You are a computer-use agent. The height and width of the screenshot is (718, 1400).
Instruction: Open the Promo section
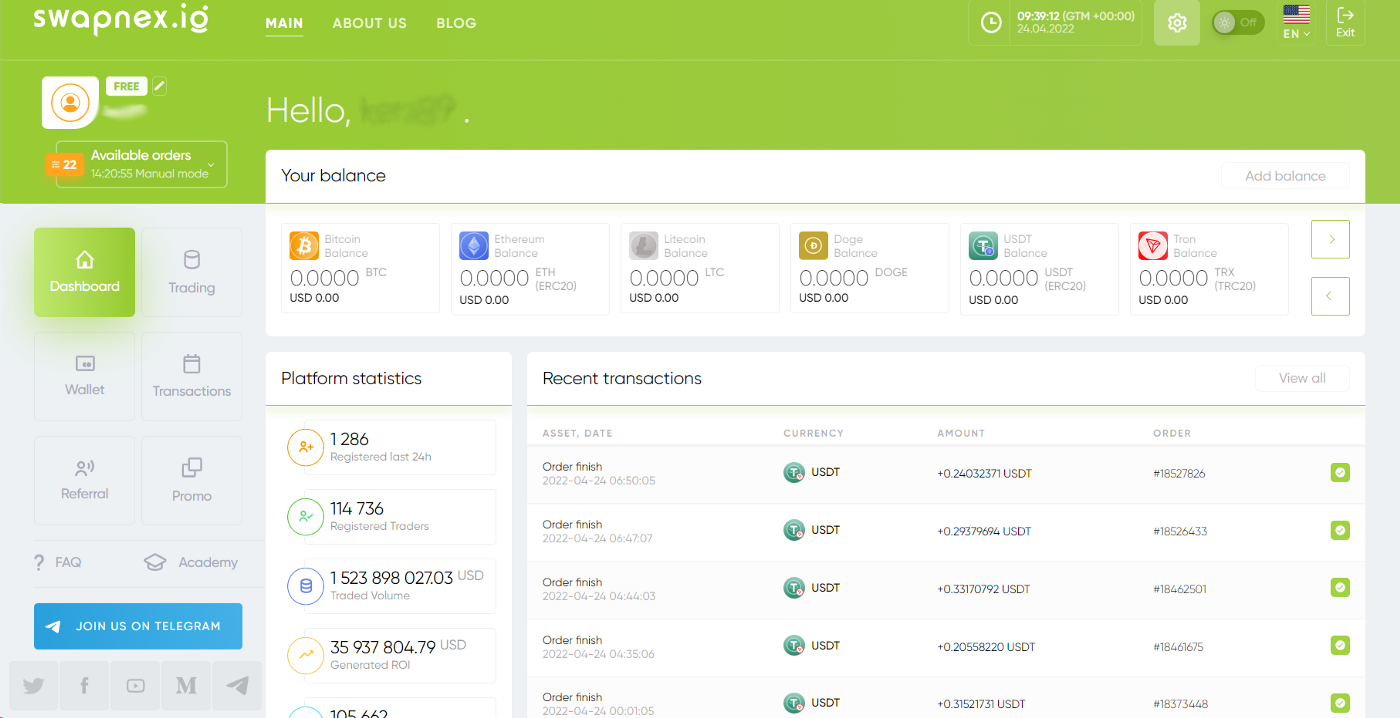click(192, 480)
